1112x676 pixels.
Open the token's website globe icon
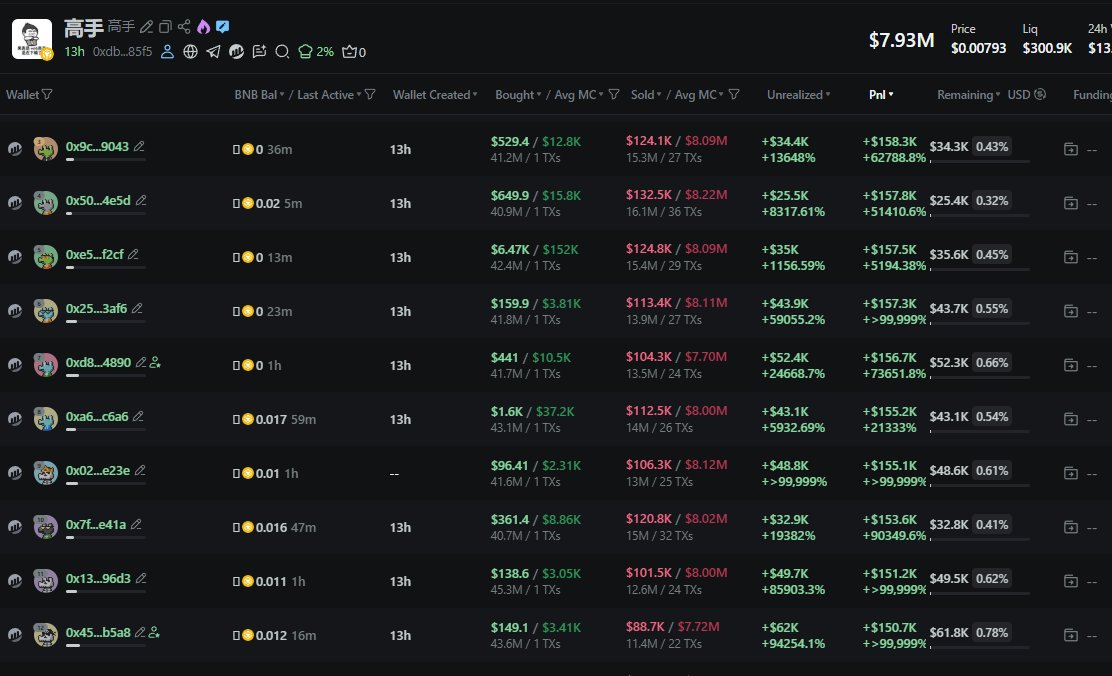click(x=191, y=52)
